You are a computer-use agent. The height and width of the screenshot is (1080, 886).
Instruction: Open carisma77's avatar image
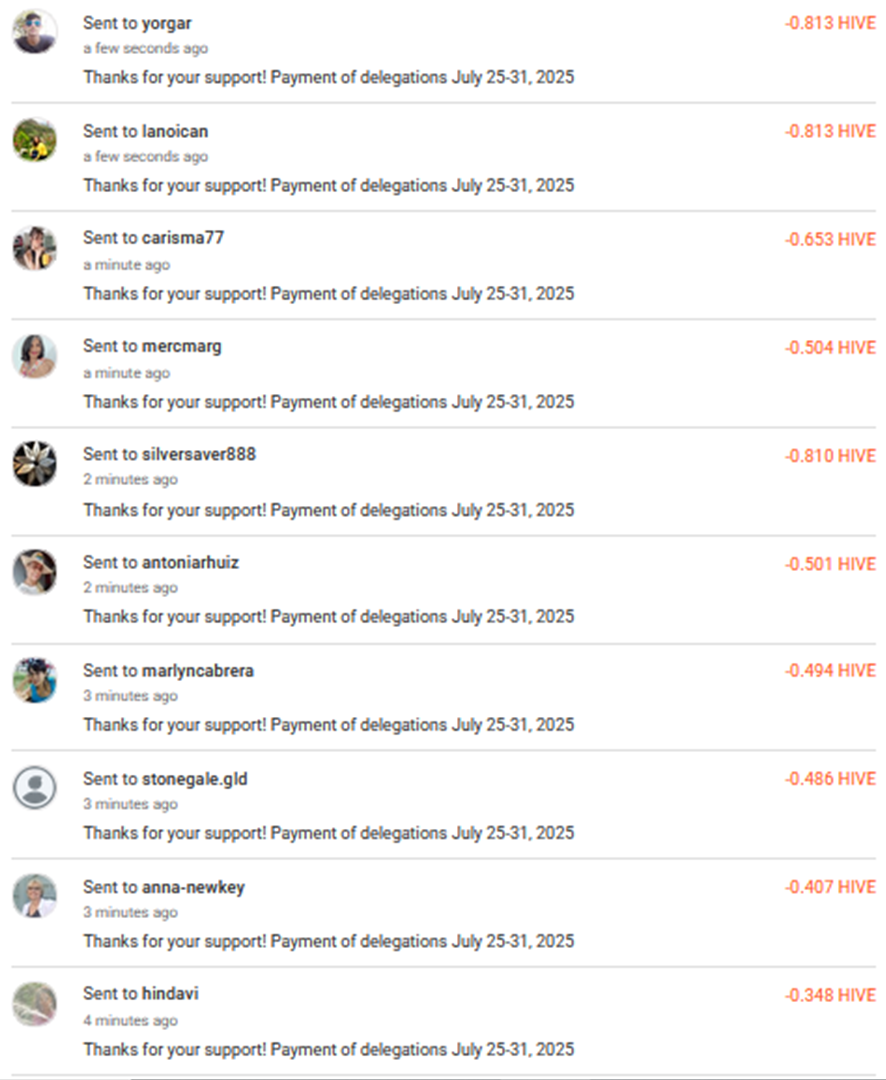coord(34,248)
